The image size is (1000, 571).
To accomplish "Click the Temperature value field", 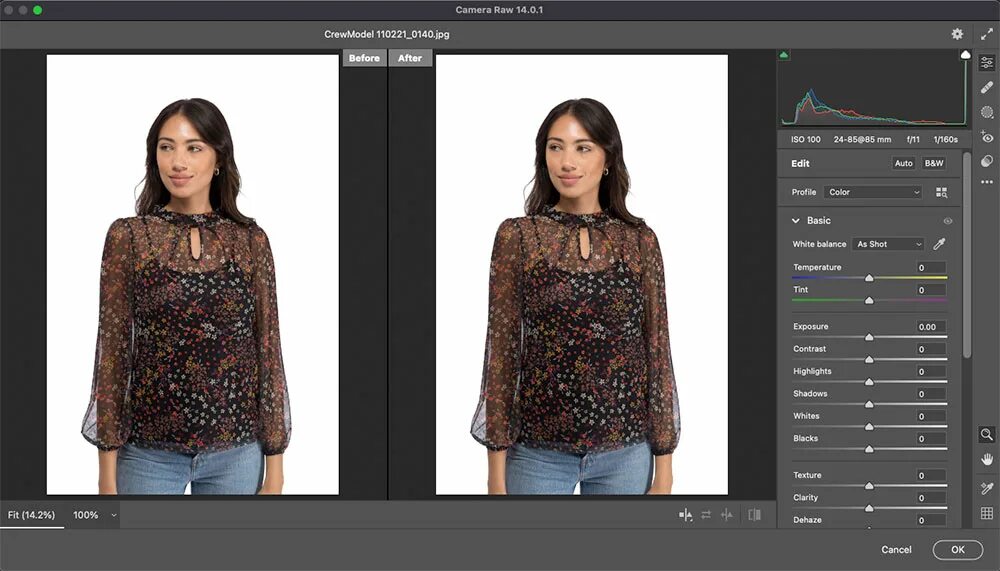I will [x=930, y=267].
